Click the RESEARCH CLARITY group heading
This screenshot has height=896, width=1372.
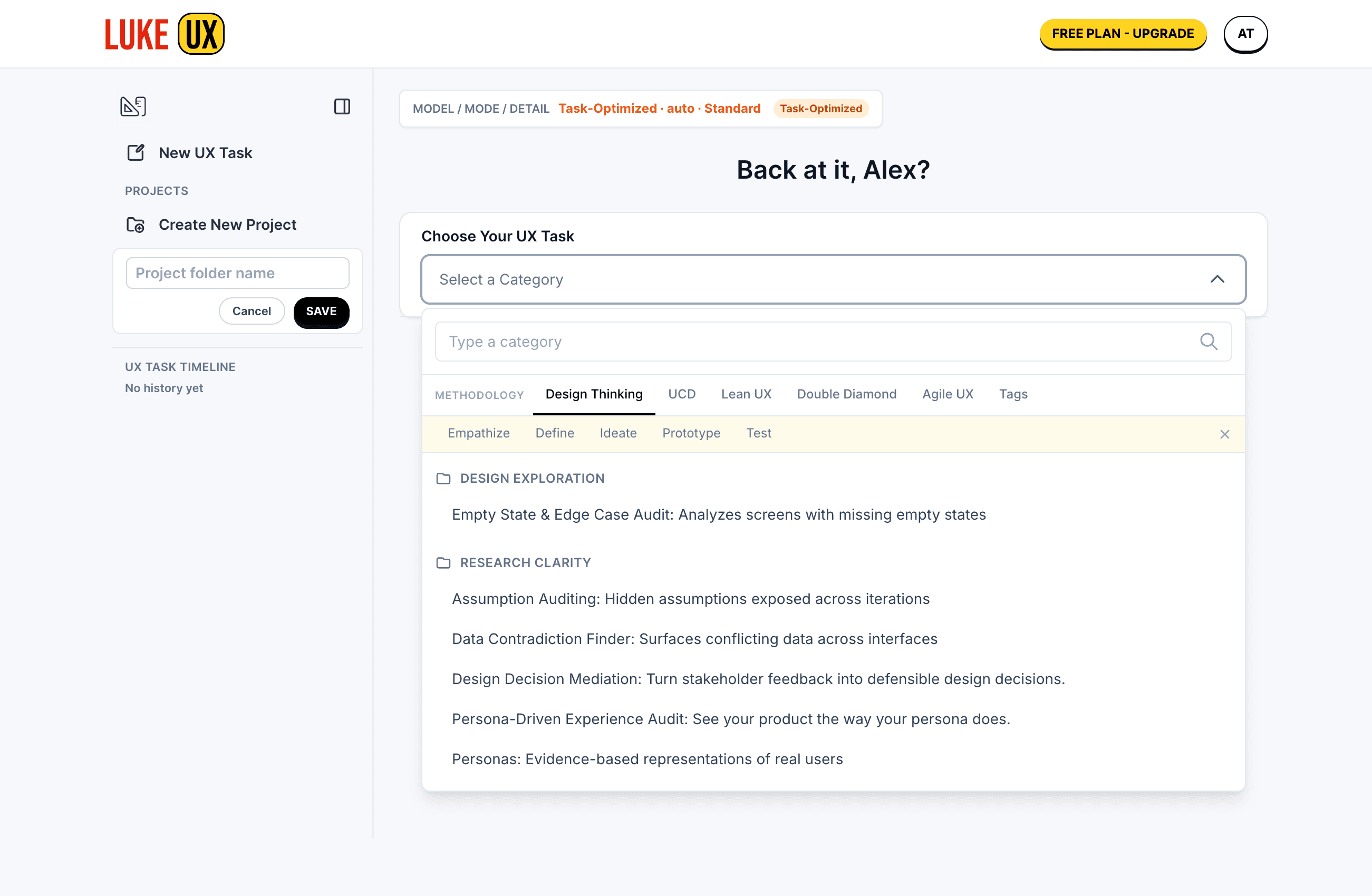point(525,562)
